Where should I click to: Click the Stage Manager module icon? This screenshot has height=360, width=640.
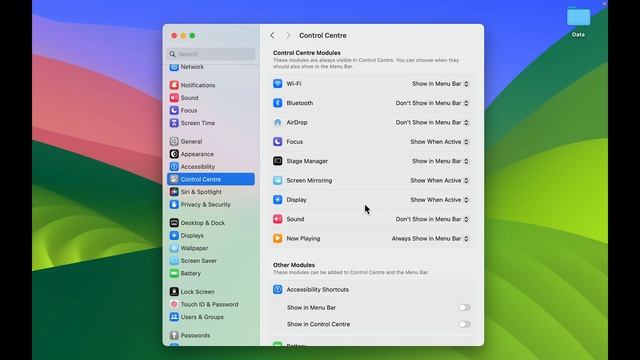(278, 161)
